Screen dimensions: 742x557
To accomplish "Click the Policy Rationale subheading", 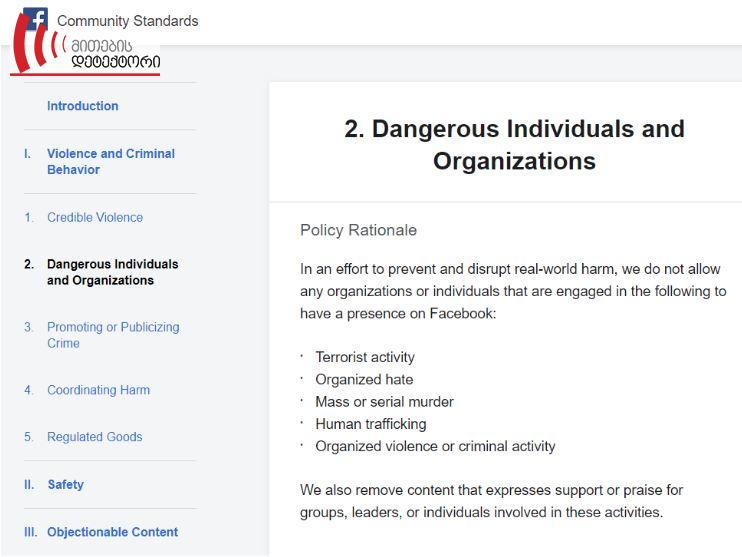I will 358,230.
